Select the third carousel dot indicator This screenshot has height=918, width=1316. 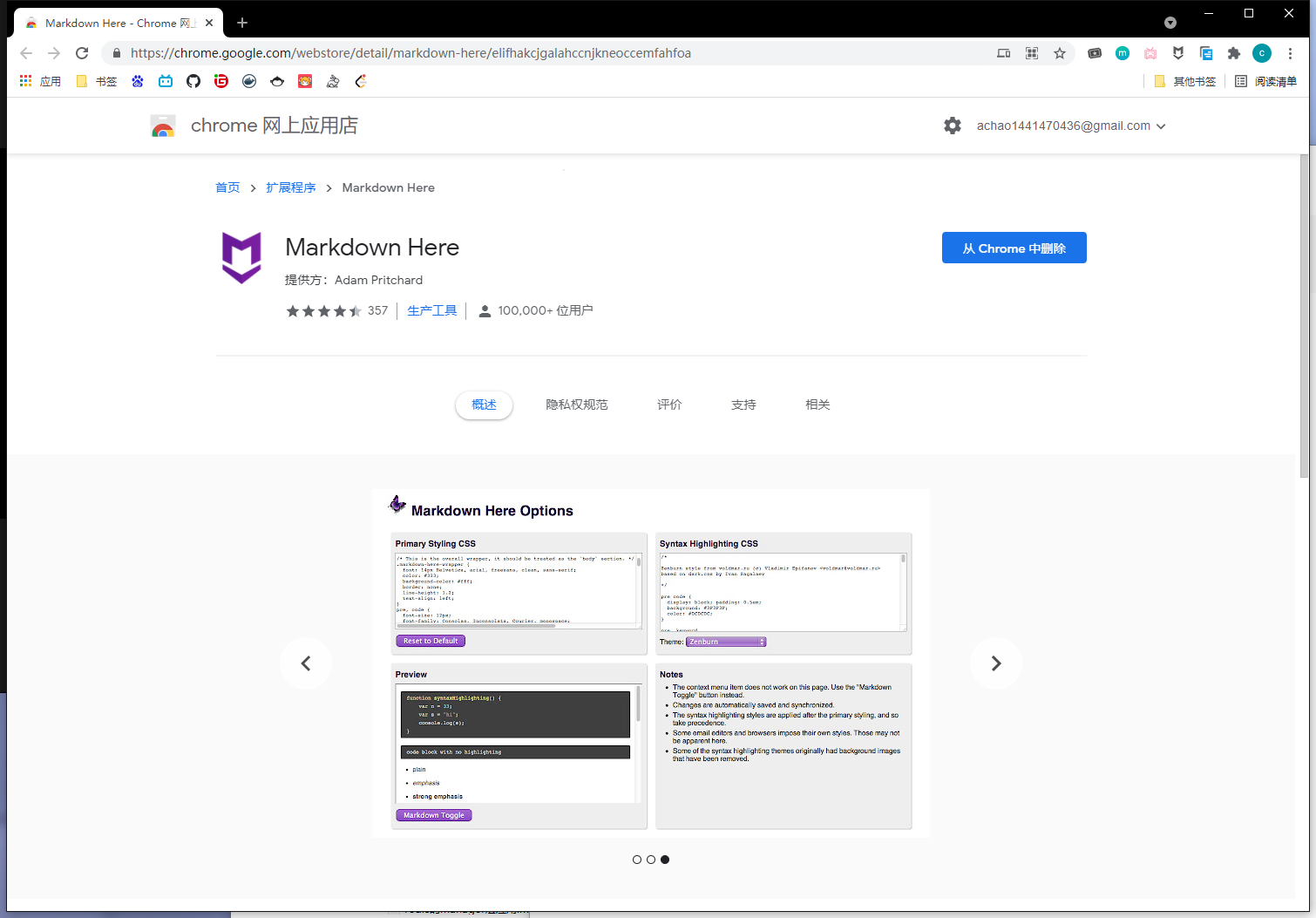click(x=665, y=860)
